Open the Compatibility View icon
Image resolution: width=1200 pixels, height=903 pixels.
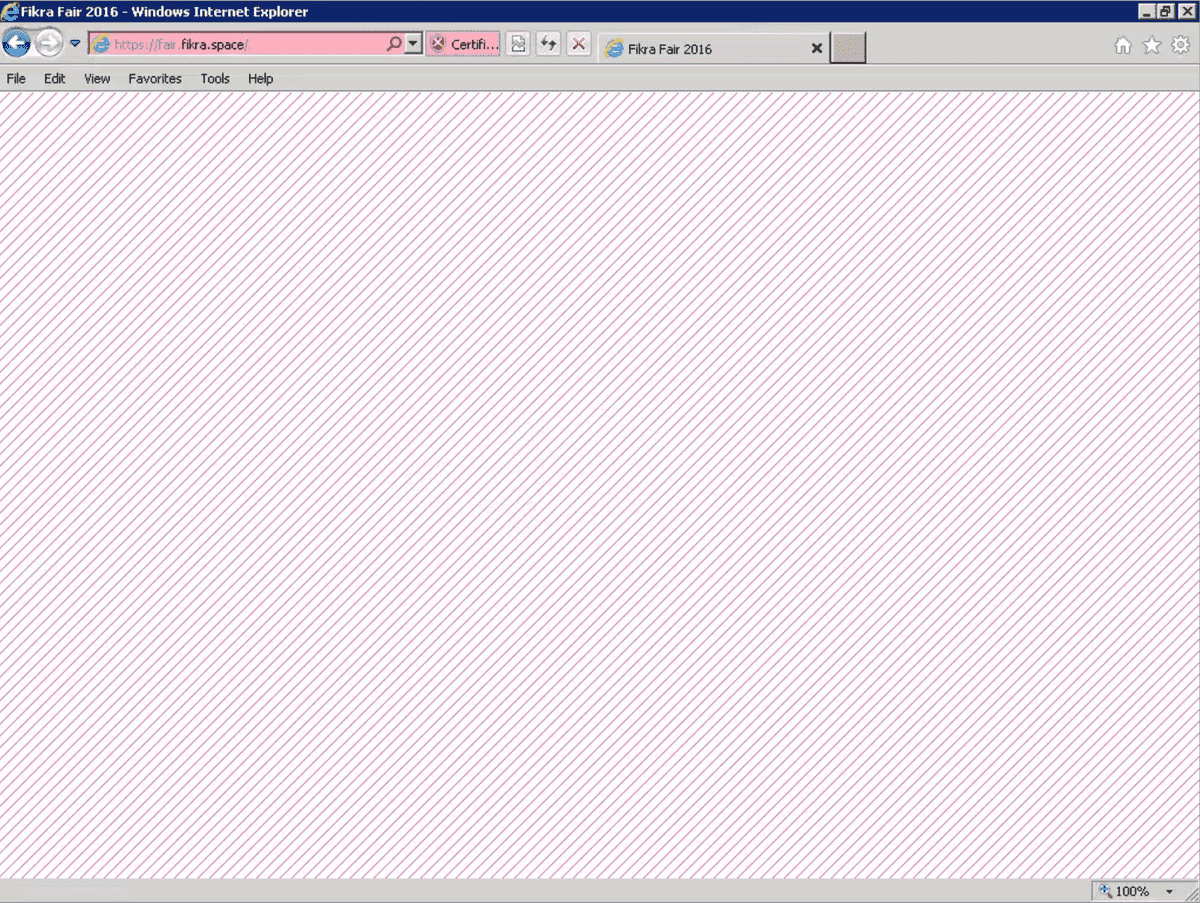click(518, 44)
